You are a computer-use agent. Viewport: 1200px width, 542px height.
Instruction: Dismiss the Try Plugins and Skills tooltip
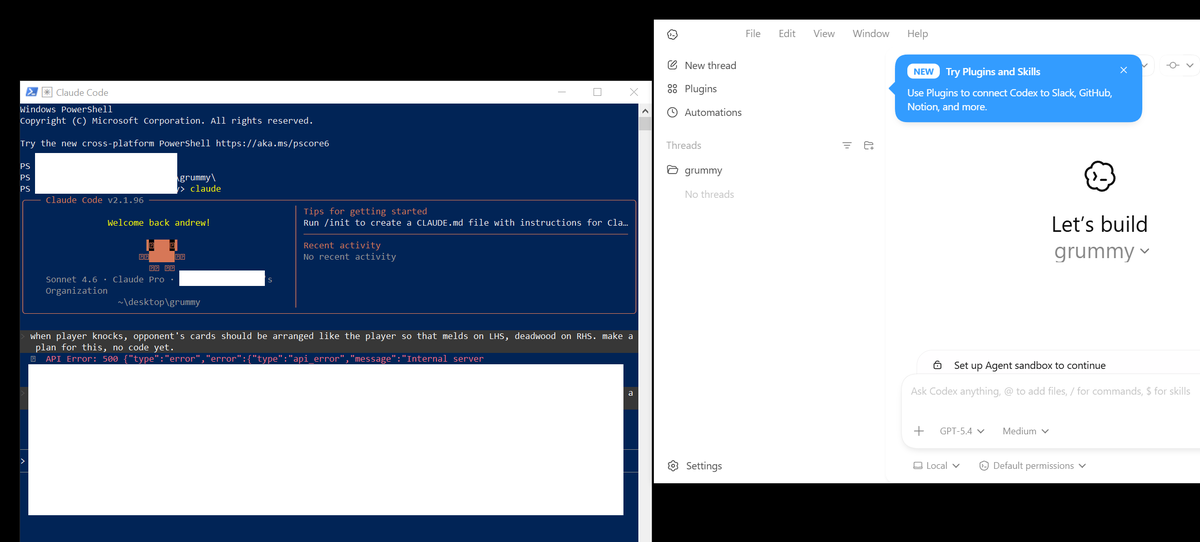coord(1124,71)
